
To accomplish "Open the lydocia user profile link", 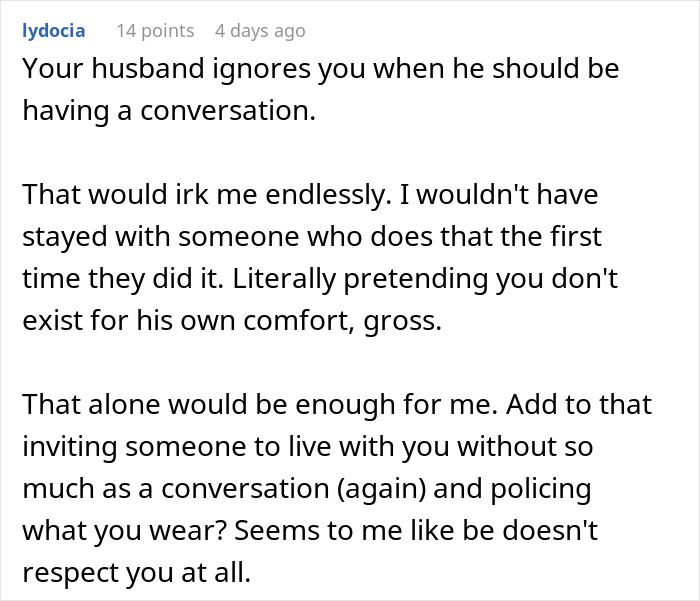I will (53, 31).
